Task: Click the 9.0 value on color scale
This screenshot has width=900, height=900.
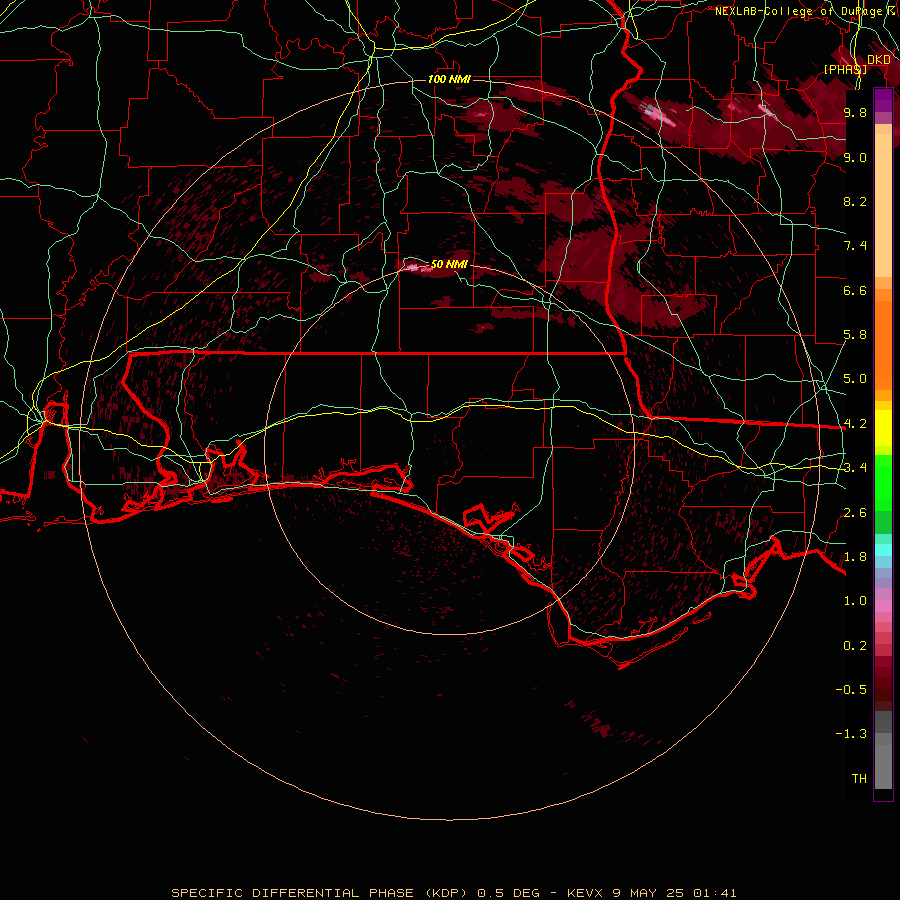Action: 855,157
